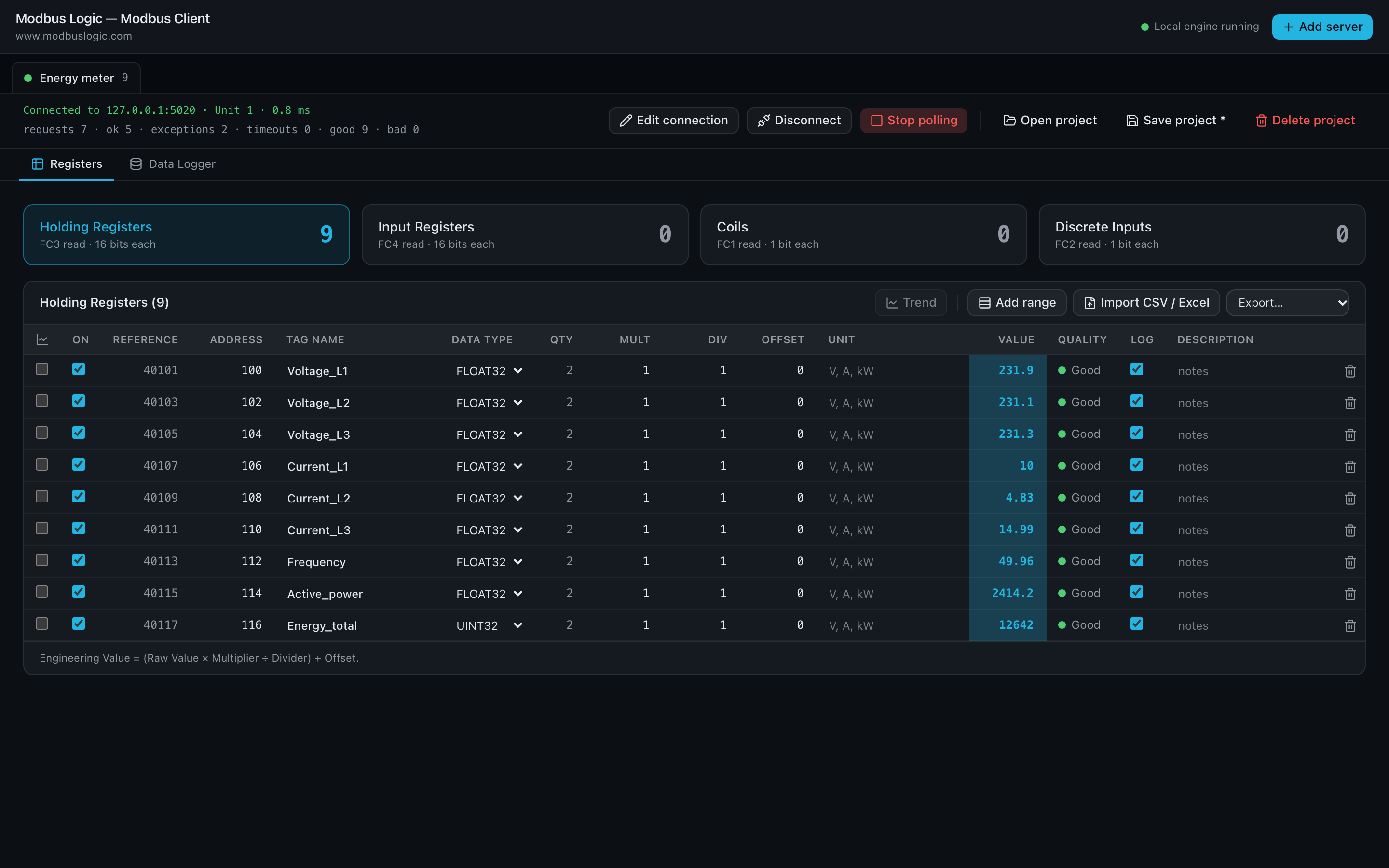This screenshot has height=868, width=1389.
Task: Uncheck the LOG checkbox for Voltage_L3
Action: (x=1136, y=433)
